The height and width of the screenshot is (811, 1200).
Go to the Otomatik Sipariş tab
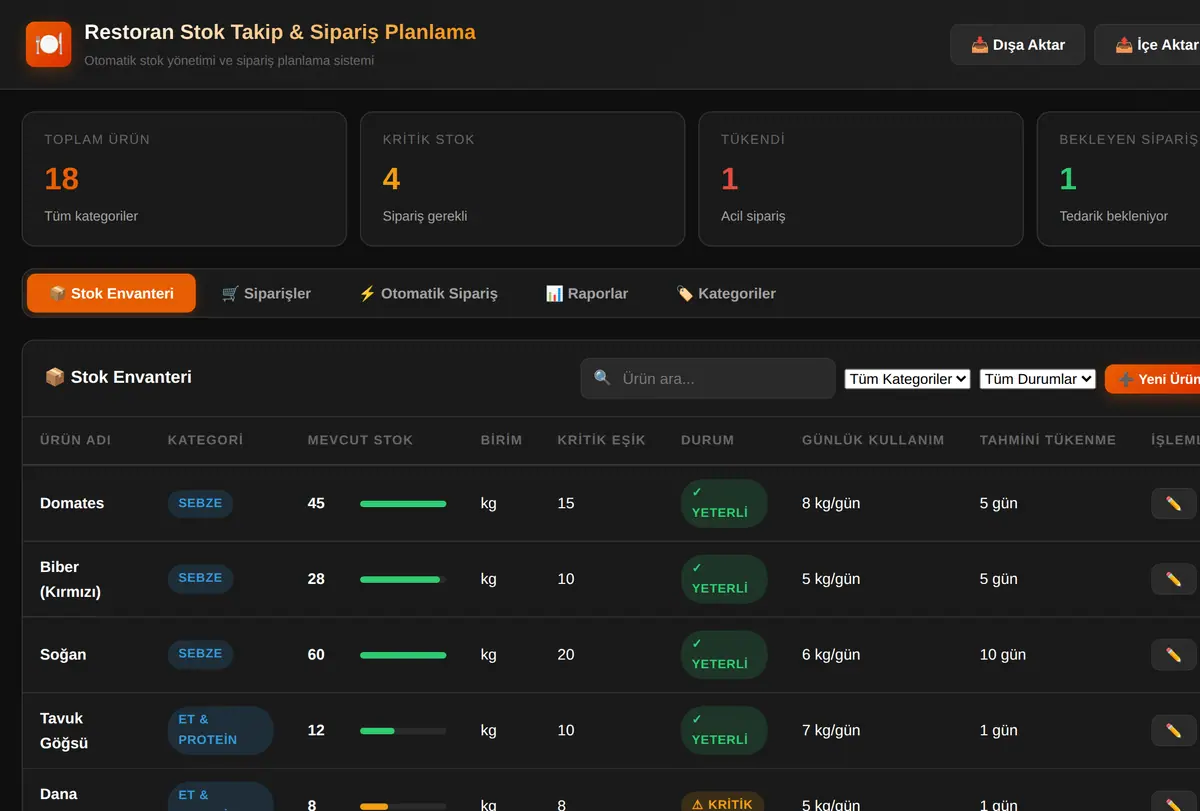pyautogui.click(x=428, y=293)
